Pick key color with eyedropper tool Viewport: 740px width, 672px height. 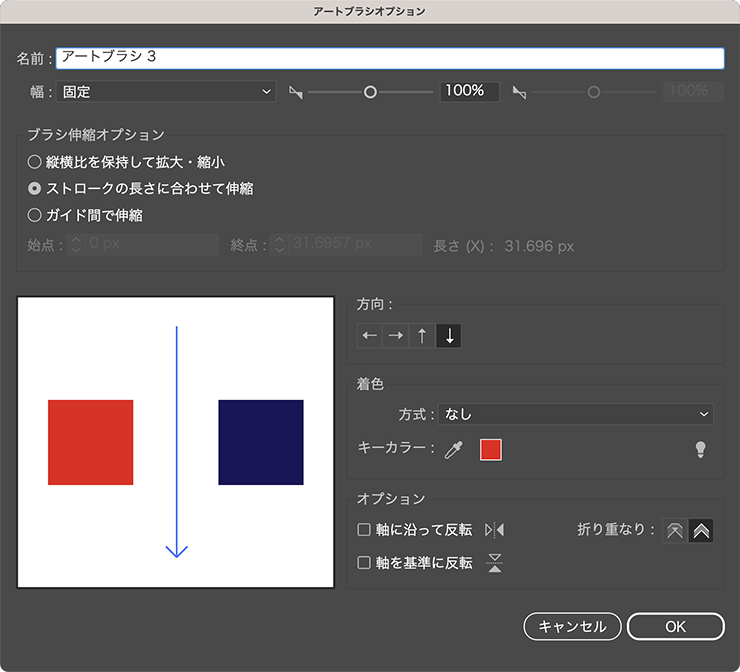click(454, 450)
